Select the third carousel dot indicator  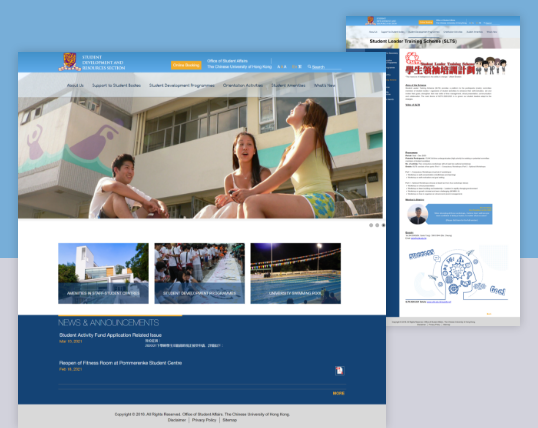[383, 225]
